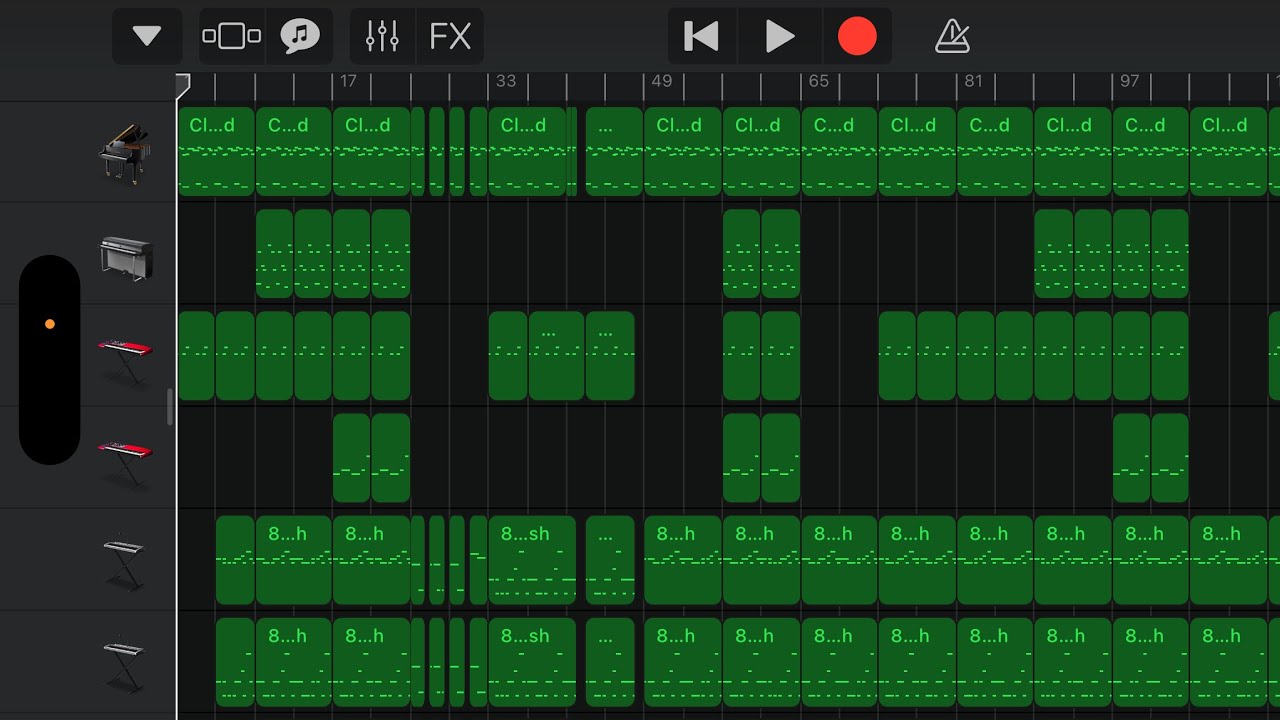
Task: Select electric piano region below bar 17
Action: [352, 253]
